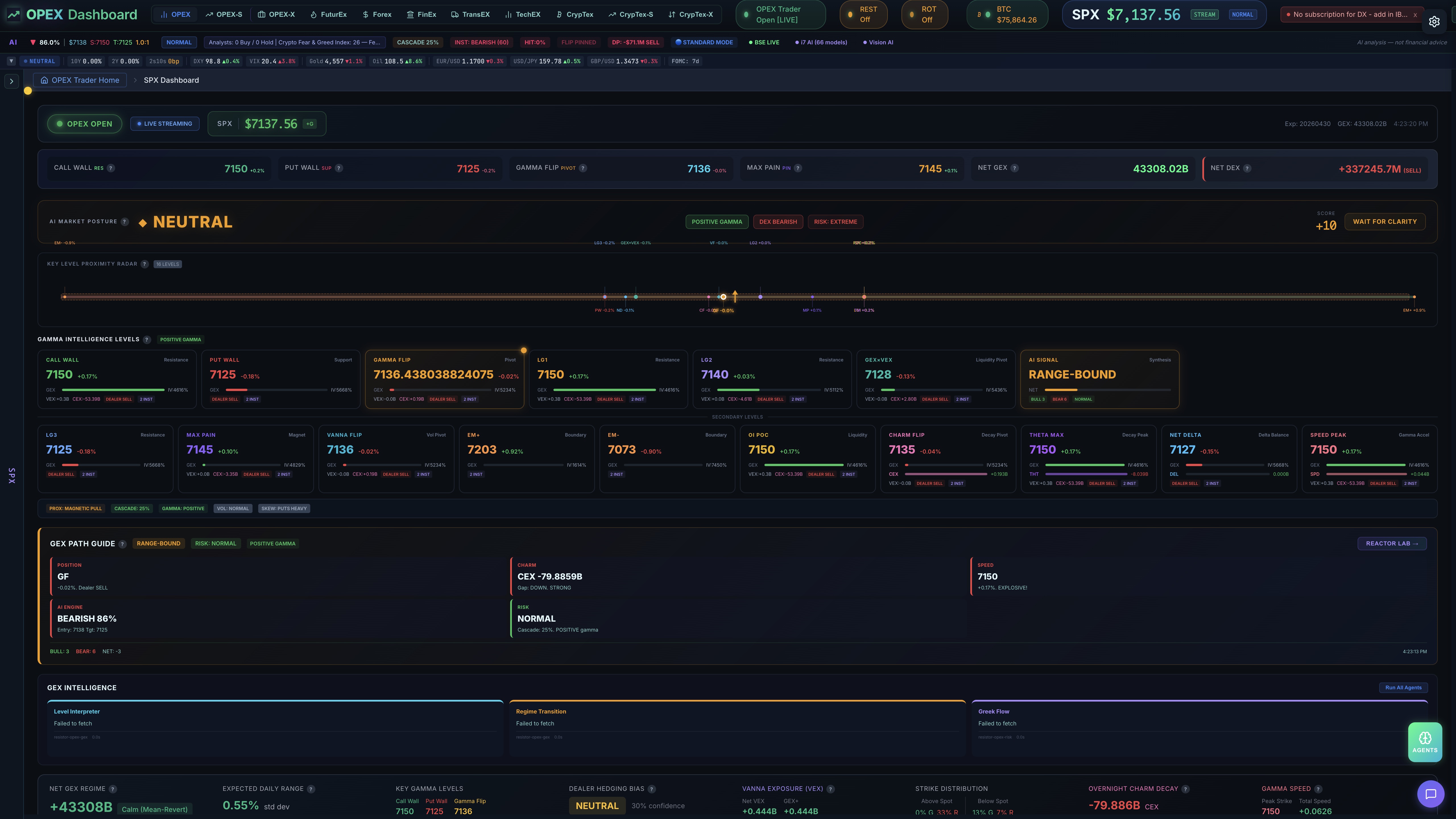1456x819 pixels.
Task: Click the help icon beside Net DEX
Action: point(1247,168)
